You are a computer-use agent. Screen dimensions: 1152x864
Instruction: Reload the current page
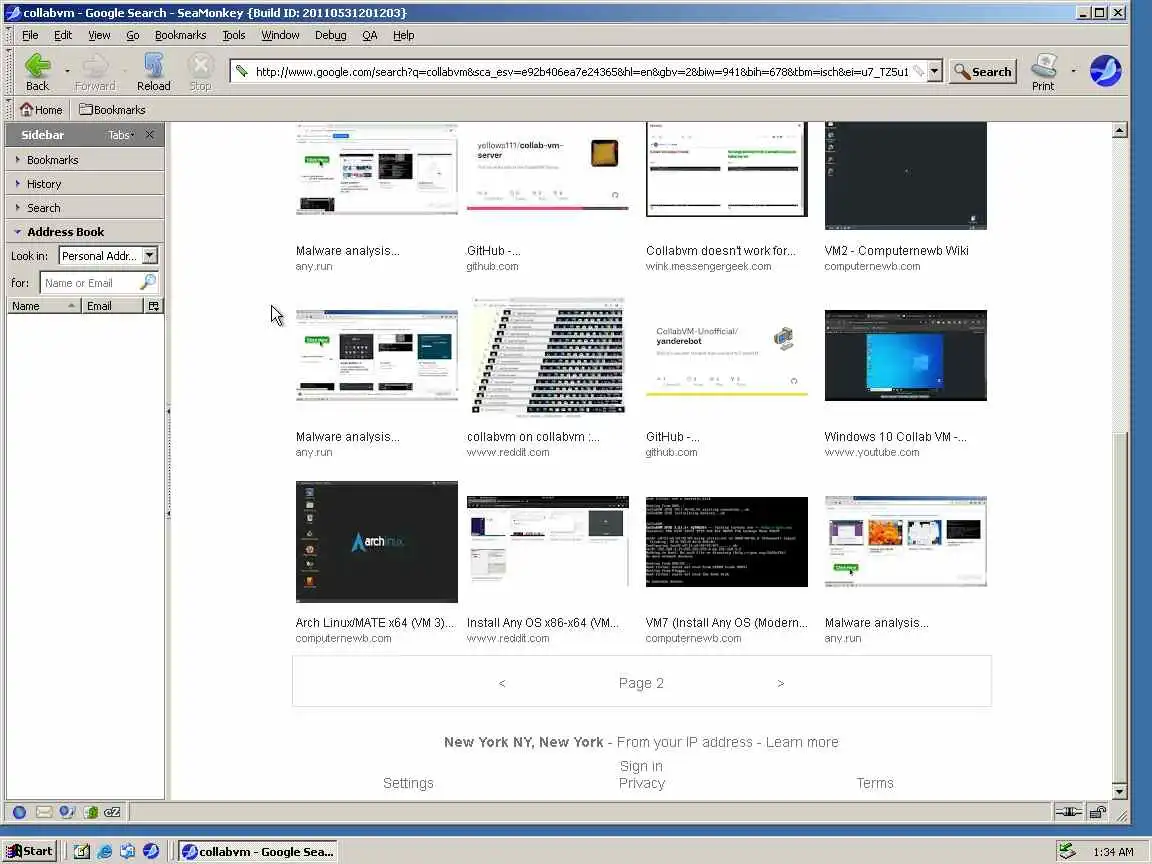coord(154,72)
